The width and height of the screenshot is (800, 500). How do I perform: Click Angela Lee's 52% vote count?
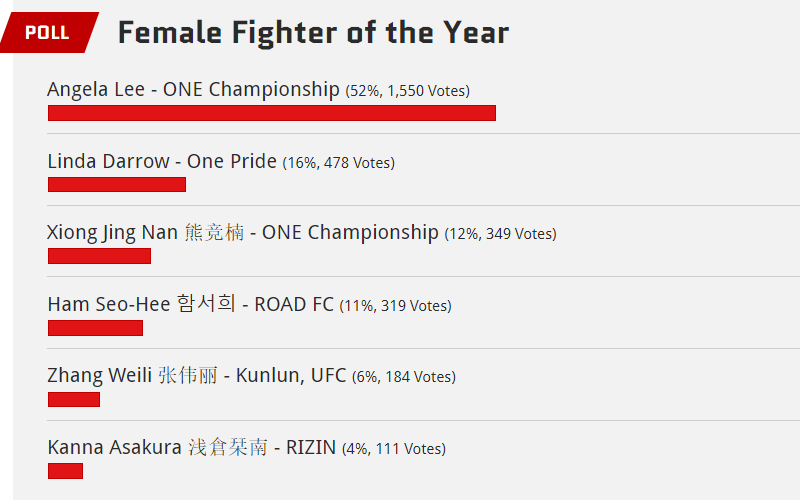pyautogui.click(x=408, y=91)
